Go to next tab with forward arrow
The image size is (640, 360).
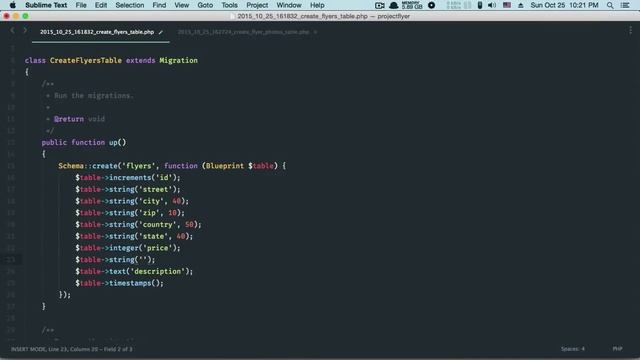click(25, 31)
